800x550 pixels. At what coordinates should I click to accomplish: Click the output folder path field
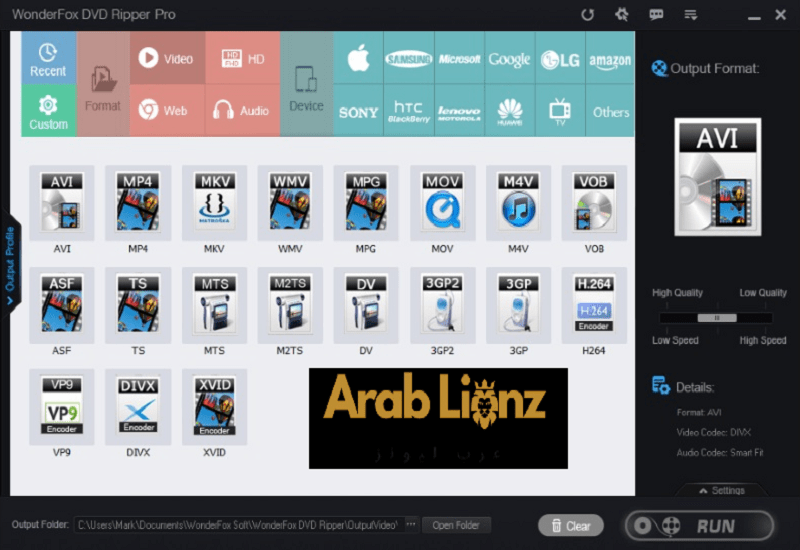pyautogui.click(x=239, y=525)
